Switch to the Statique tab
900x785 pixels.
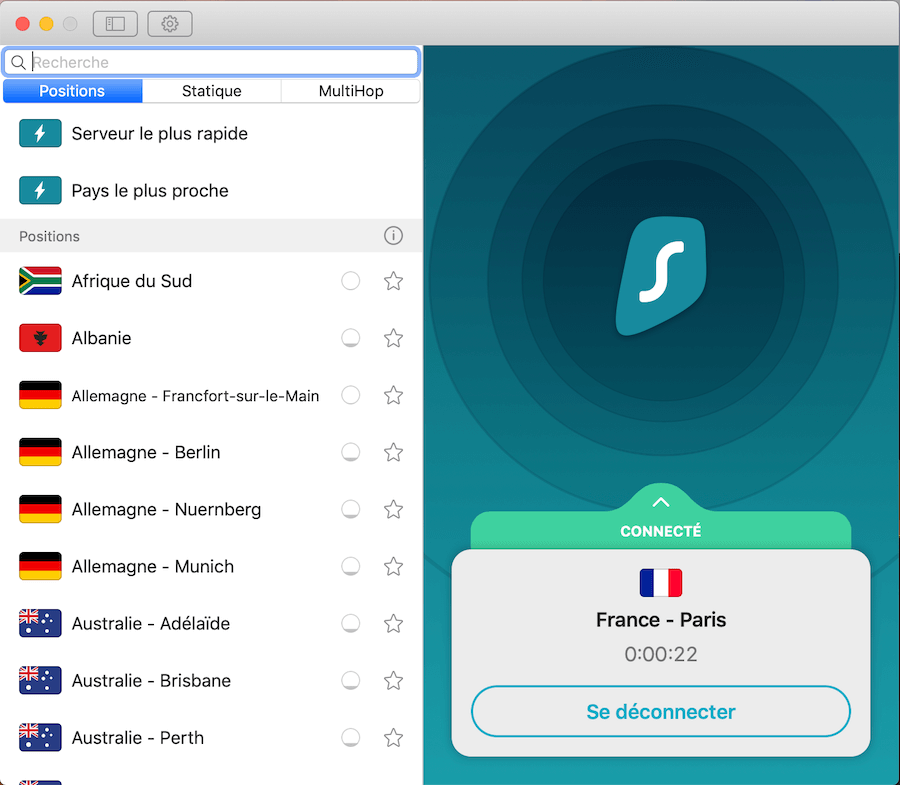211,91
